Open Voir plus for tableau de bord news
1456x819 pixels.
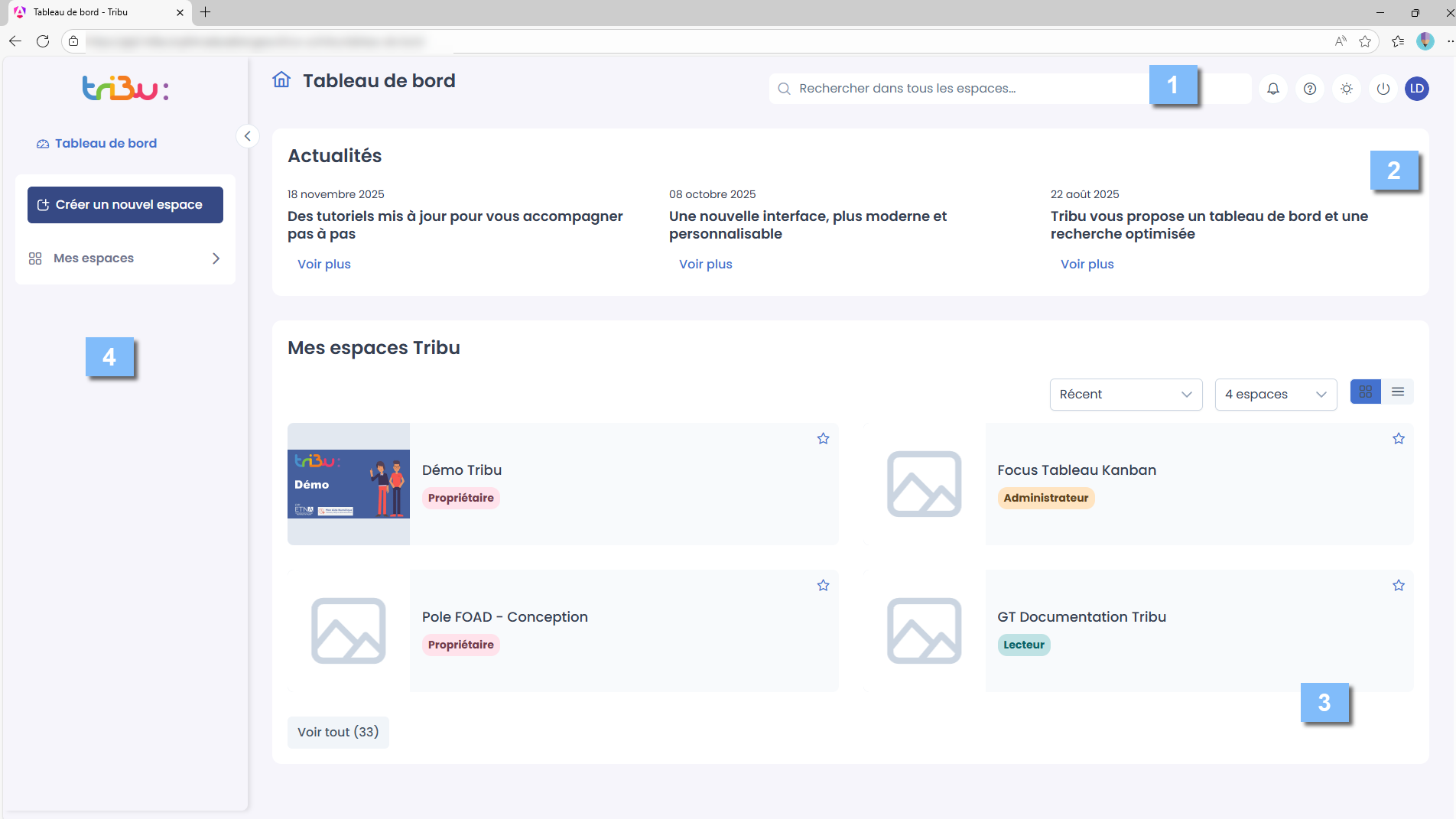click(x=1087, y=264)
